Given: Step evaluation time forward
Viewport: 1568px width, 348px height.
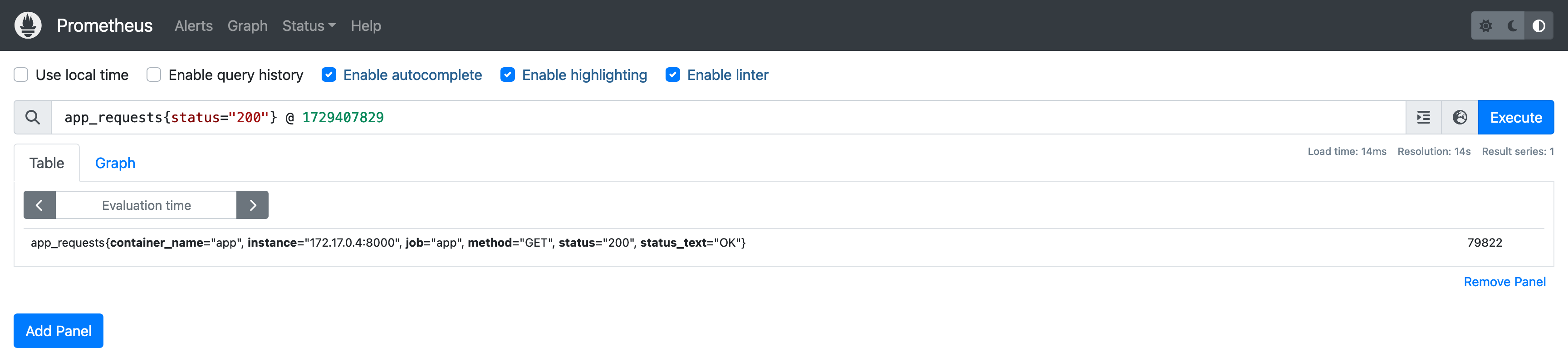Looking at the screenshot, I should [x=253, y=205].
